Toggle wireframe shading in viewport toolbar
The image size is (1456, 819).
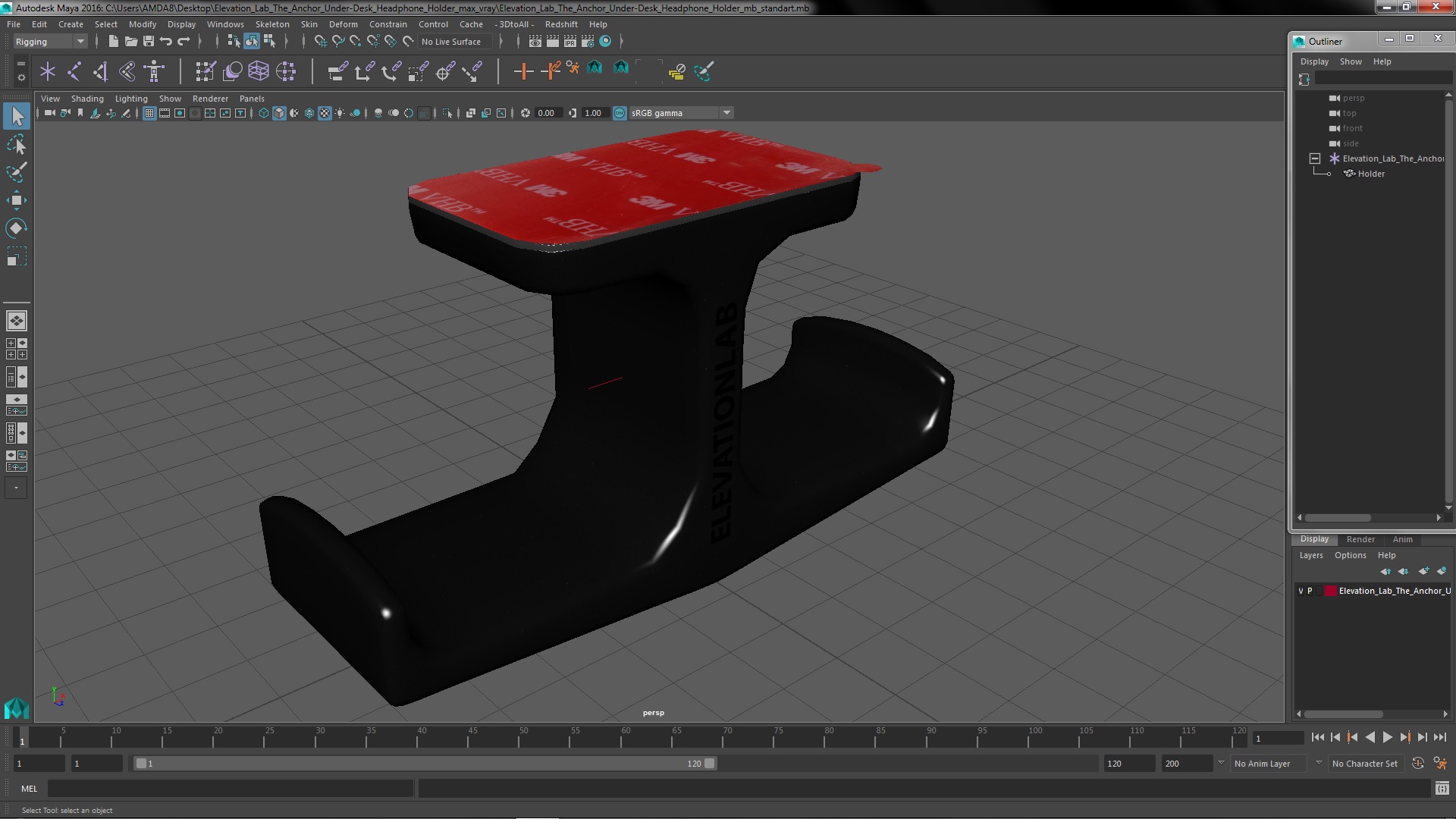[x=264, y=113]
